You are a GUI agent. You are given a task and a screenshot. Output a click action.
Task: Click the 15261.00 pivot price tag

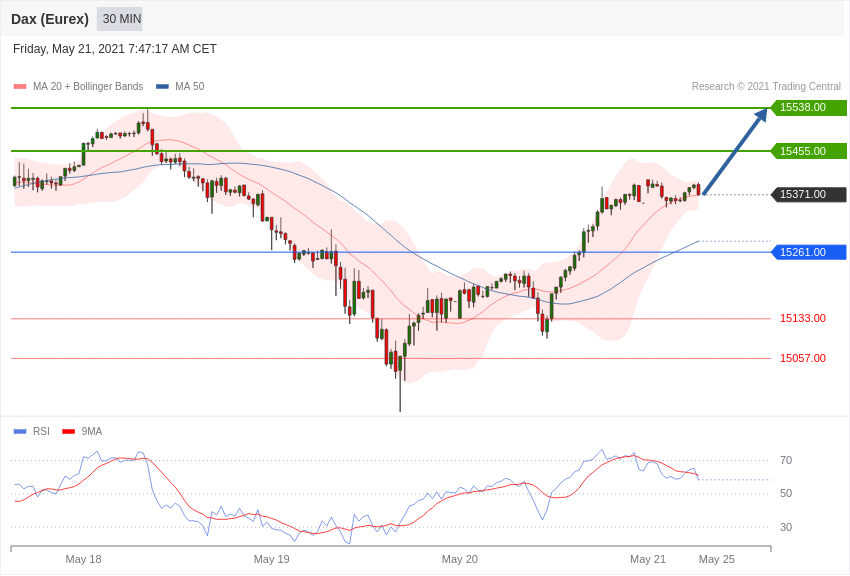[808, 252]
